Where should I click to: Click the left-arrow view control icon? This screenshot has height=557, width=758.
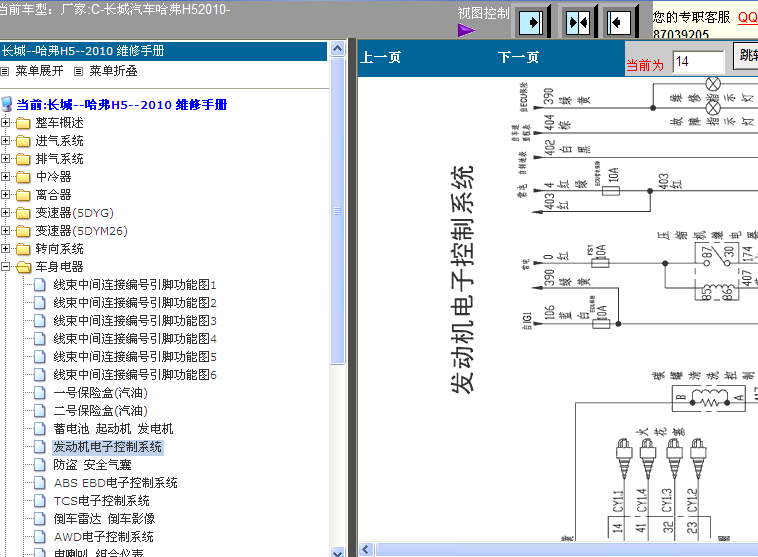pos(619,22)
